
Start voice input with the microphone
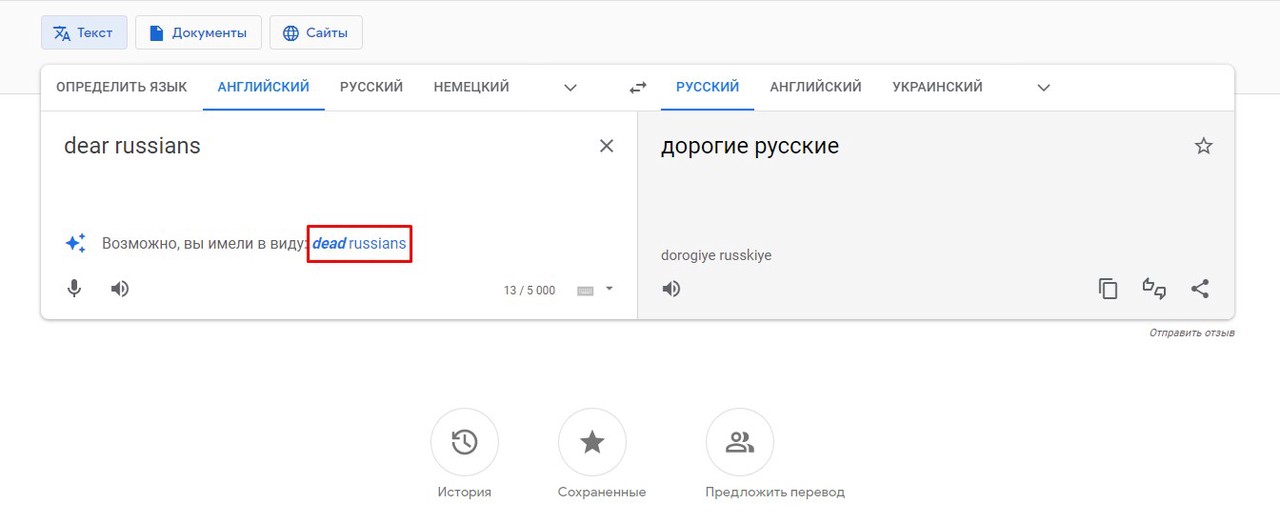click(74, 289)
